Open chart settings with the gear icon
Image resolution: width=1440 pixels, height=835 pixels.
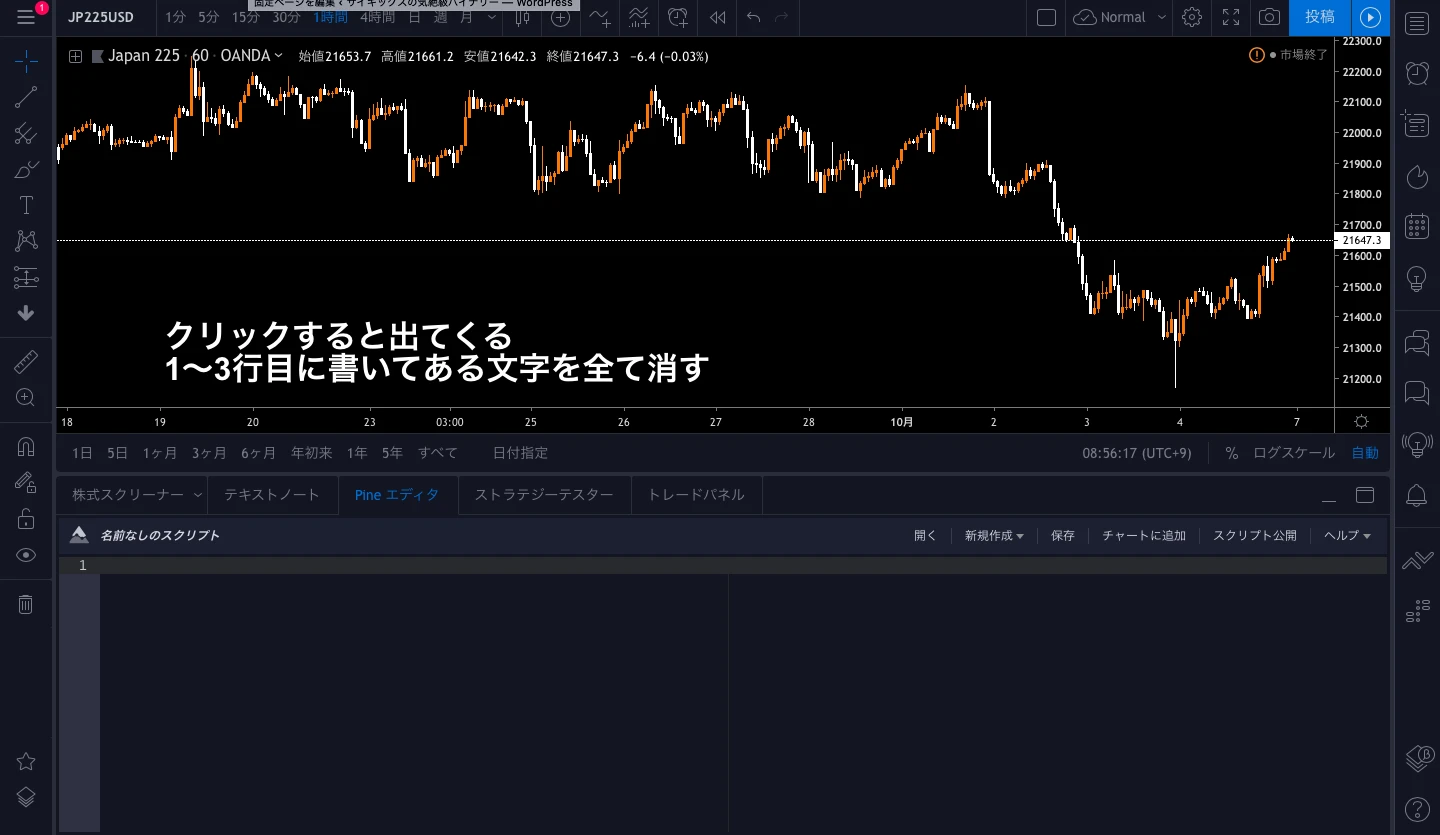[x=1192, y=18]
